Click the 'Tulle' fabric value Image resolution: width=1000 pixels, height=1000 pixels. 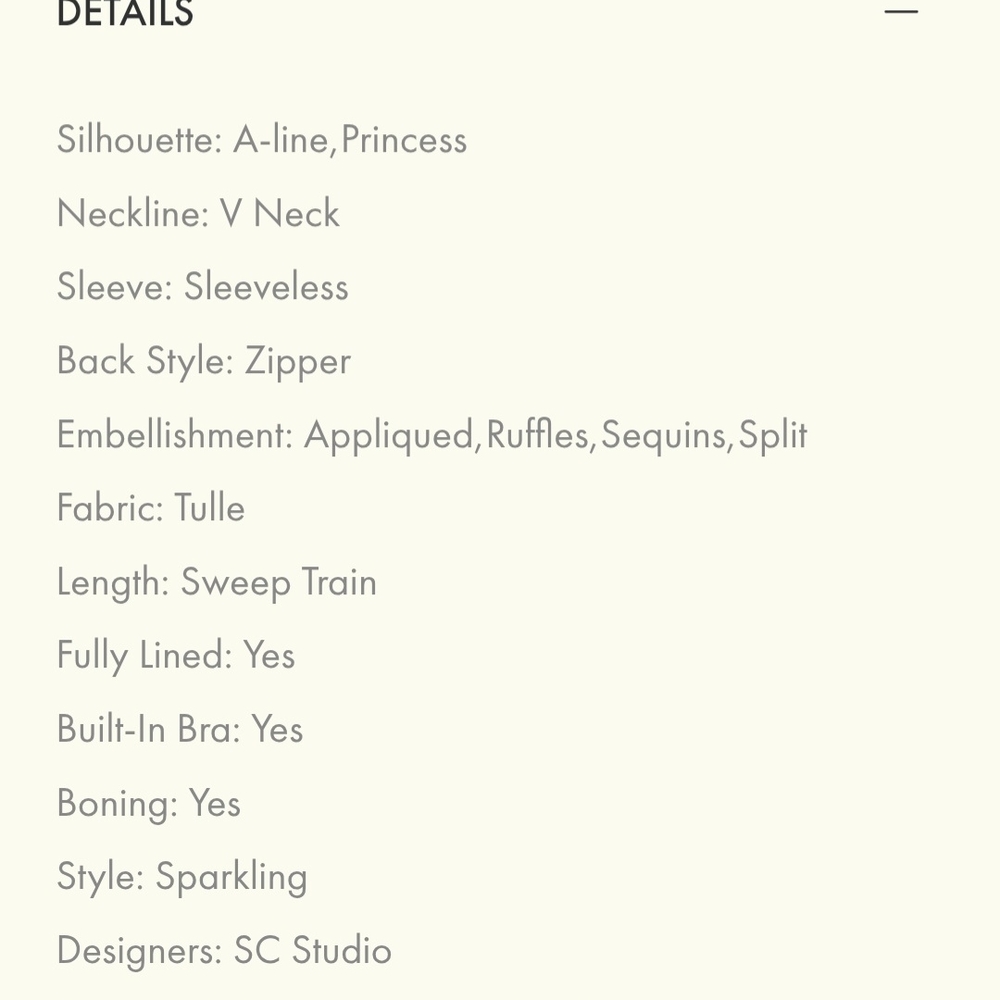(x=210, y=509)
